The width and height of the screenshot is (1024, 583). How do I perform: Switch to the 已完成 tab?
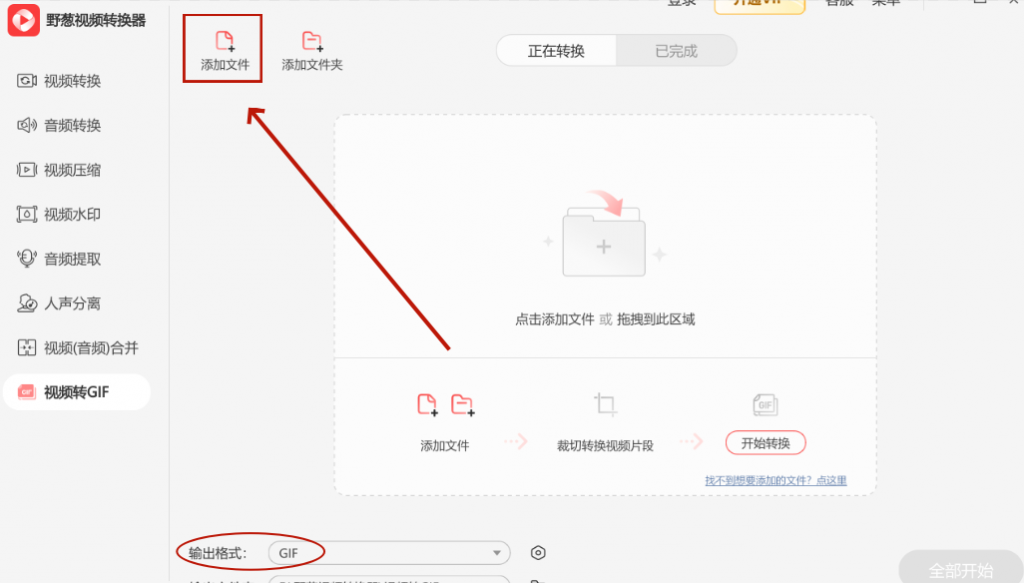tap(676, 50)
